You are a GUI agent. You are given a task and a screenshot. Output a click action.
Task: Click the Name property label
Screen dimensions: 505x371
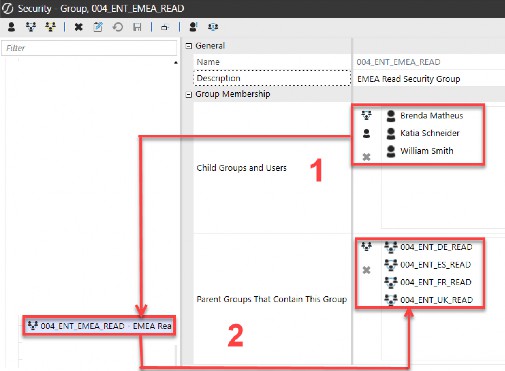tap(208, 62)
